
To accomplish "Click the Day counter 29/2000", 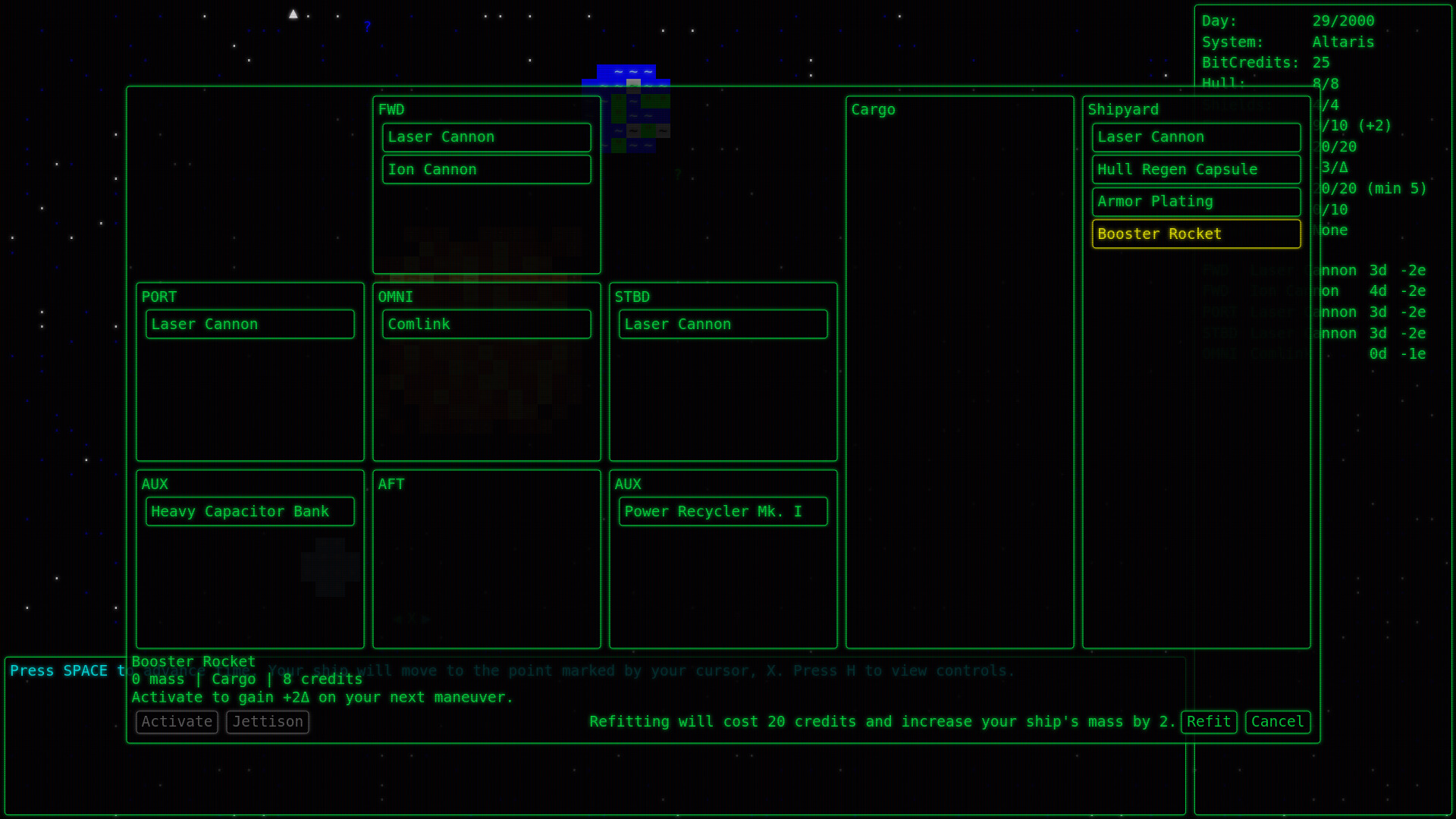I will [x=1343, y=20].
